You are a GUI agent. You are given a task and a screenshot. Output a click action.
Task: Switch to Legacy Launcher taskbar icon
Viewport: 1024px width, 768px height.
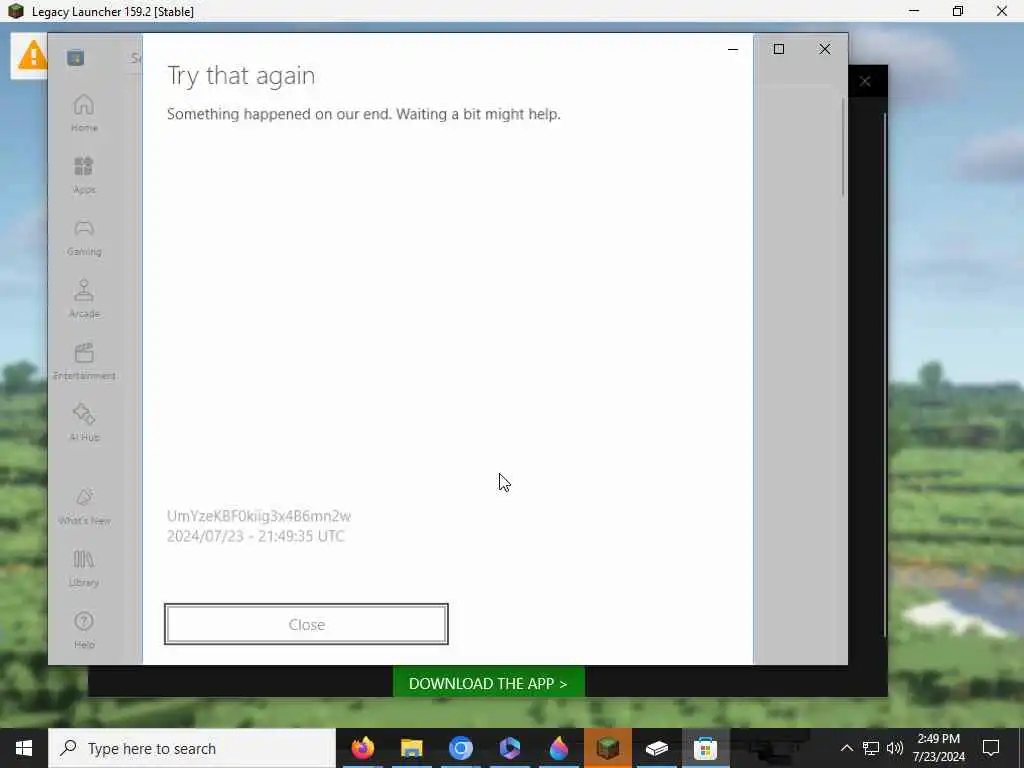tap(607, 748)
